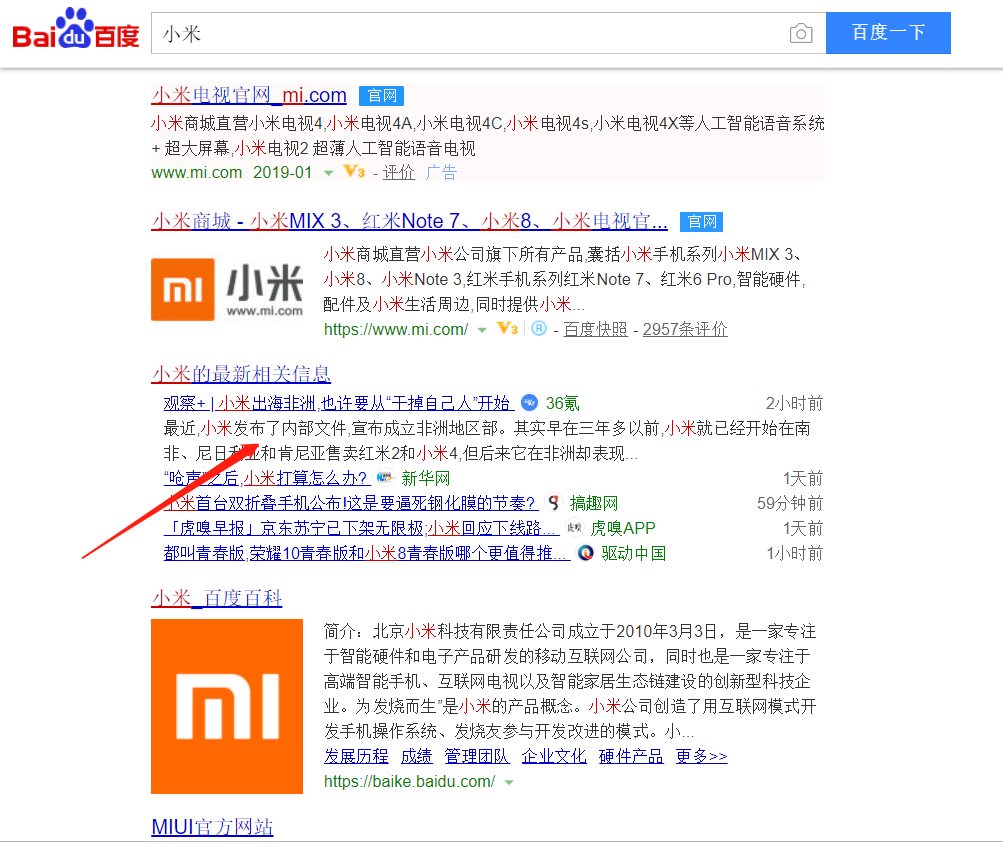Screen dimensions: 1003x843
Task: Open news 观察+|小米出海非洲 article
Action: (339, 403)
